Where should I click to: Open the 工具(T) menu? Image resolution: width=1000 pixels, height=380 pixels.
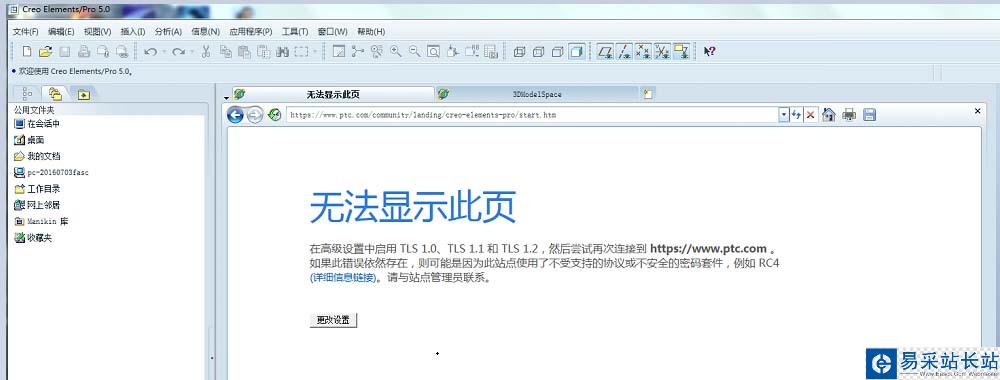click(295, 32)
